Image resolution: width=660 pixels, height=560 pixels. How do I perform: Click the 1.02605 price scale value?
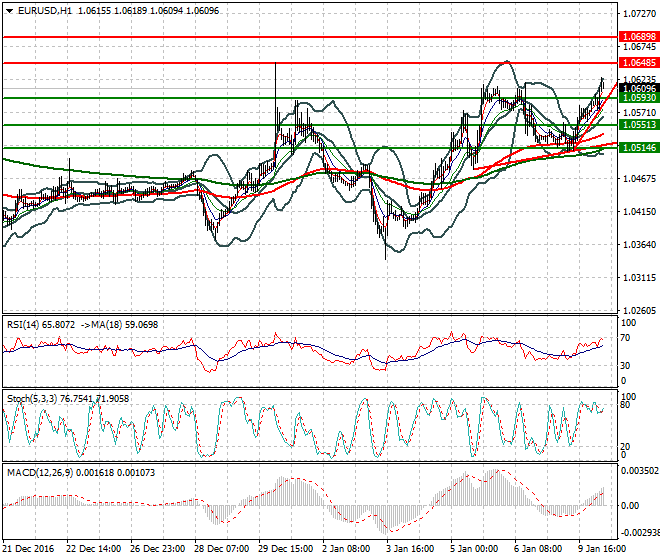click(639, 311)
